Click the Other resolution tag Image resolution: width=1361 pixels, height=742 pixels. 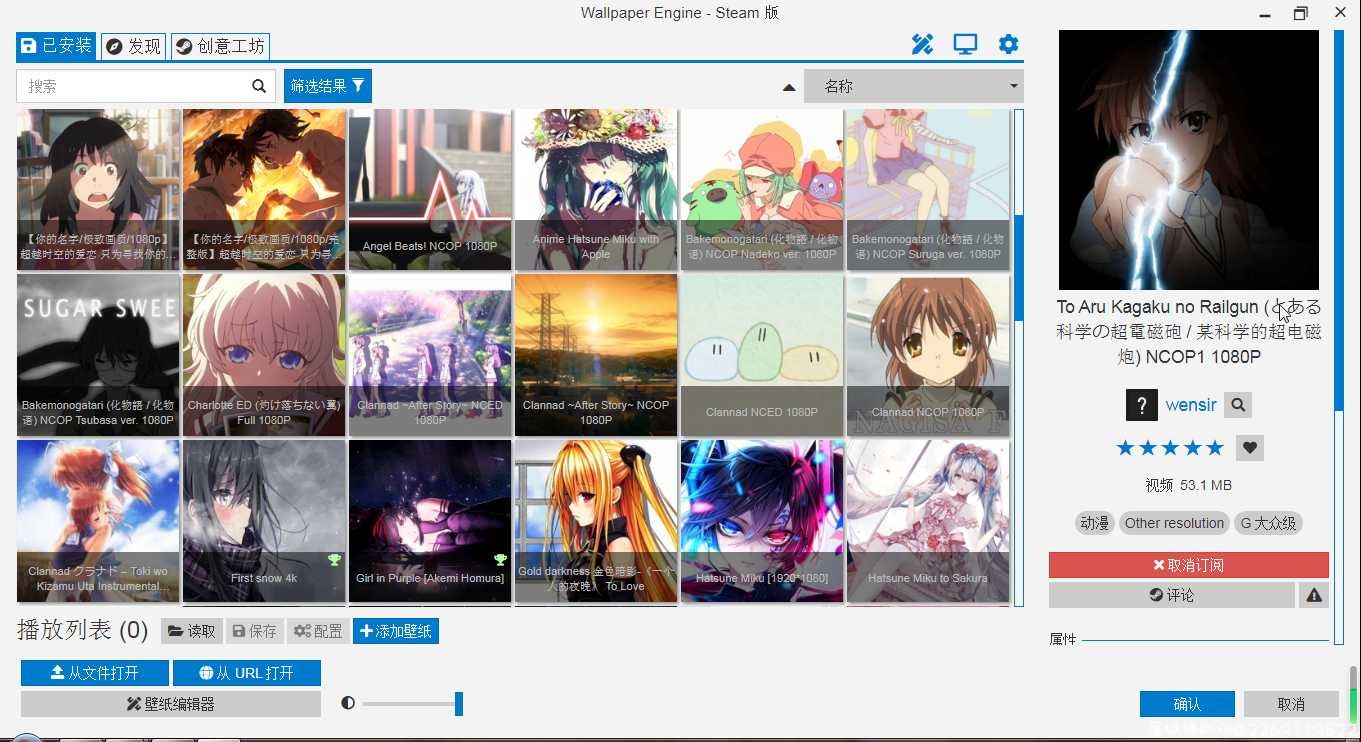(x=1174, y=523)
